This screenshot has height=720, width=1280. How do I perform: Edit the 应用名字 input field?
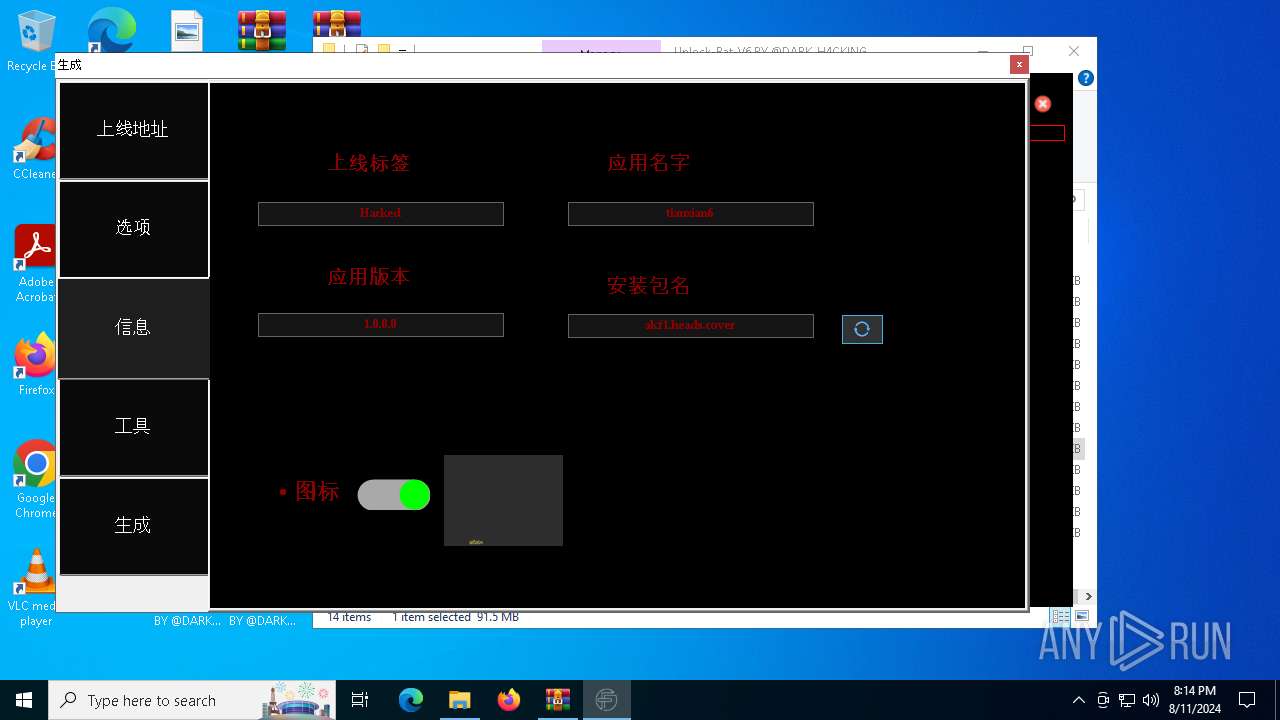click(x=691, y=214)
